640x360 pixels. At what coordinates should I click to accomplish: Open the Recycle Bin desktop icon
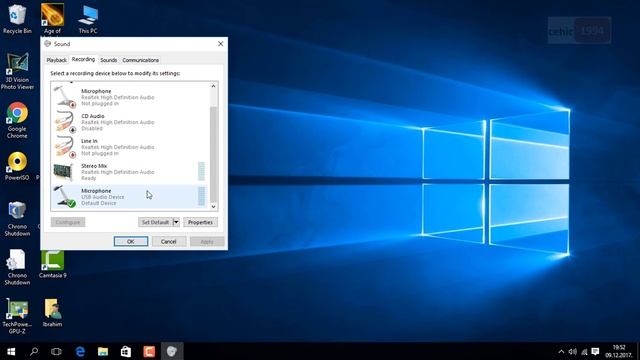[x=17, y=18]
